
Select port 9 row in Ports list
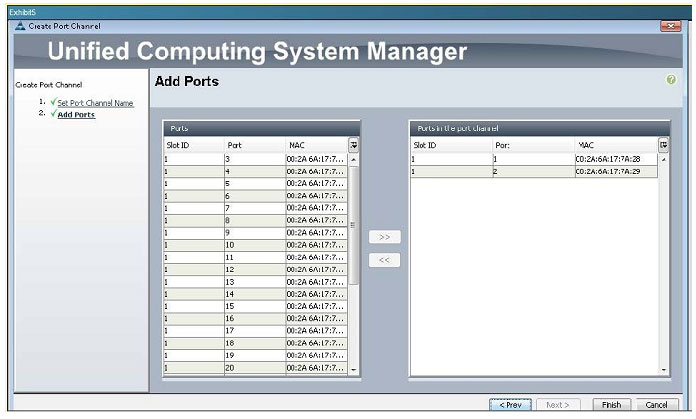click(x=256, y=233)
